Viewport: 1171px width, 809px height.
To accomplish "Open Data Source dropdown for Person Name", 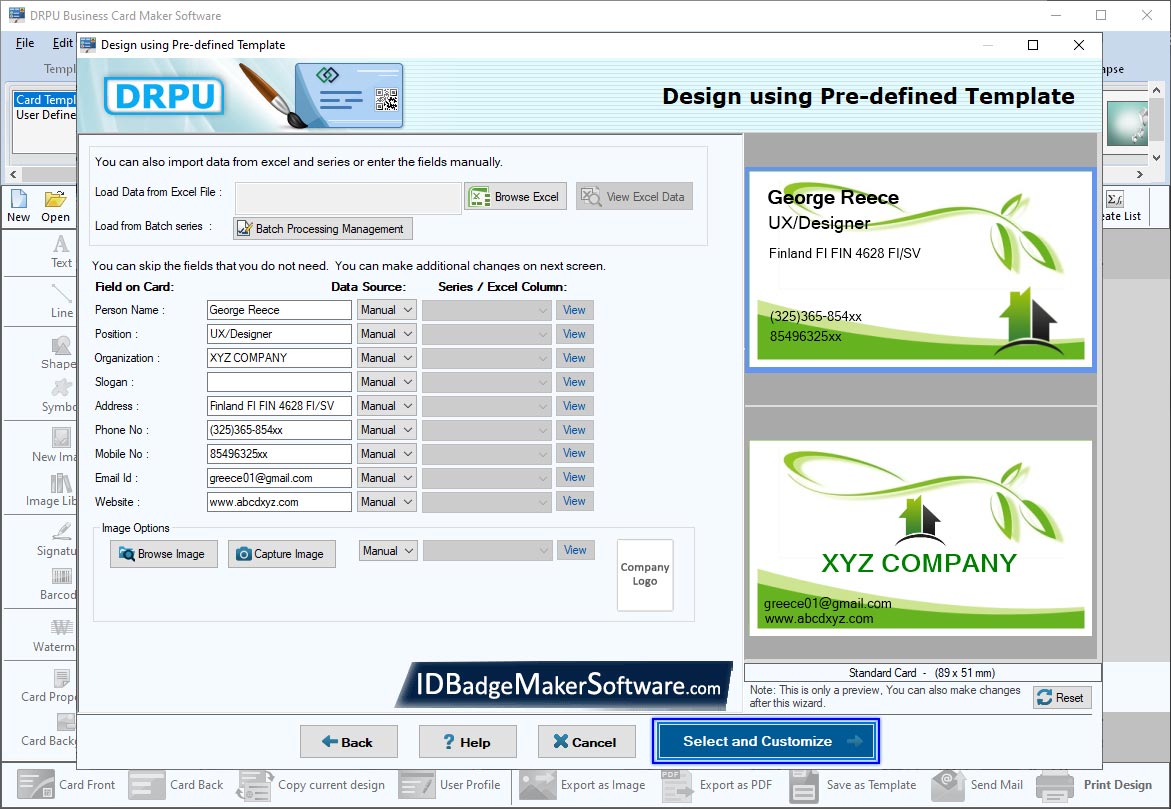I will click(x=386, y=310).
